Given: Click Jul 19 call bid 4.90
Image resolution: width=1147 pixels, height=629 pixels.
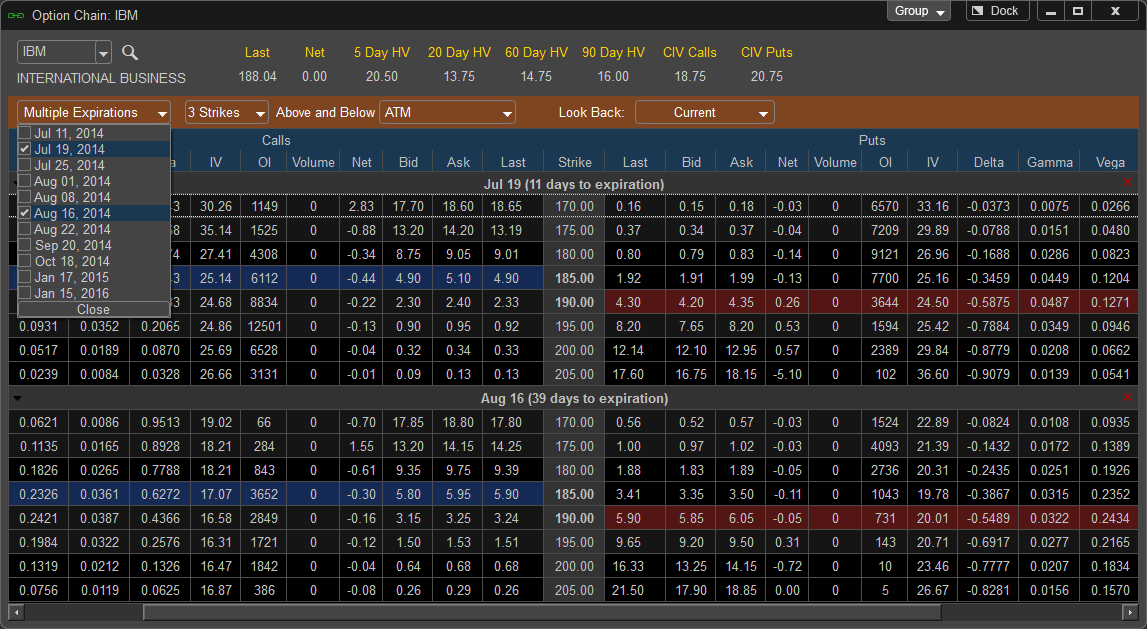Looking at the screenshot, I should click(x=408, y=278).
